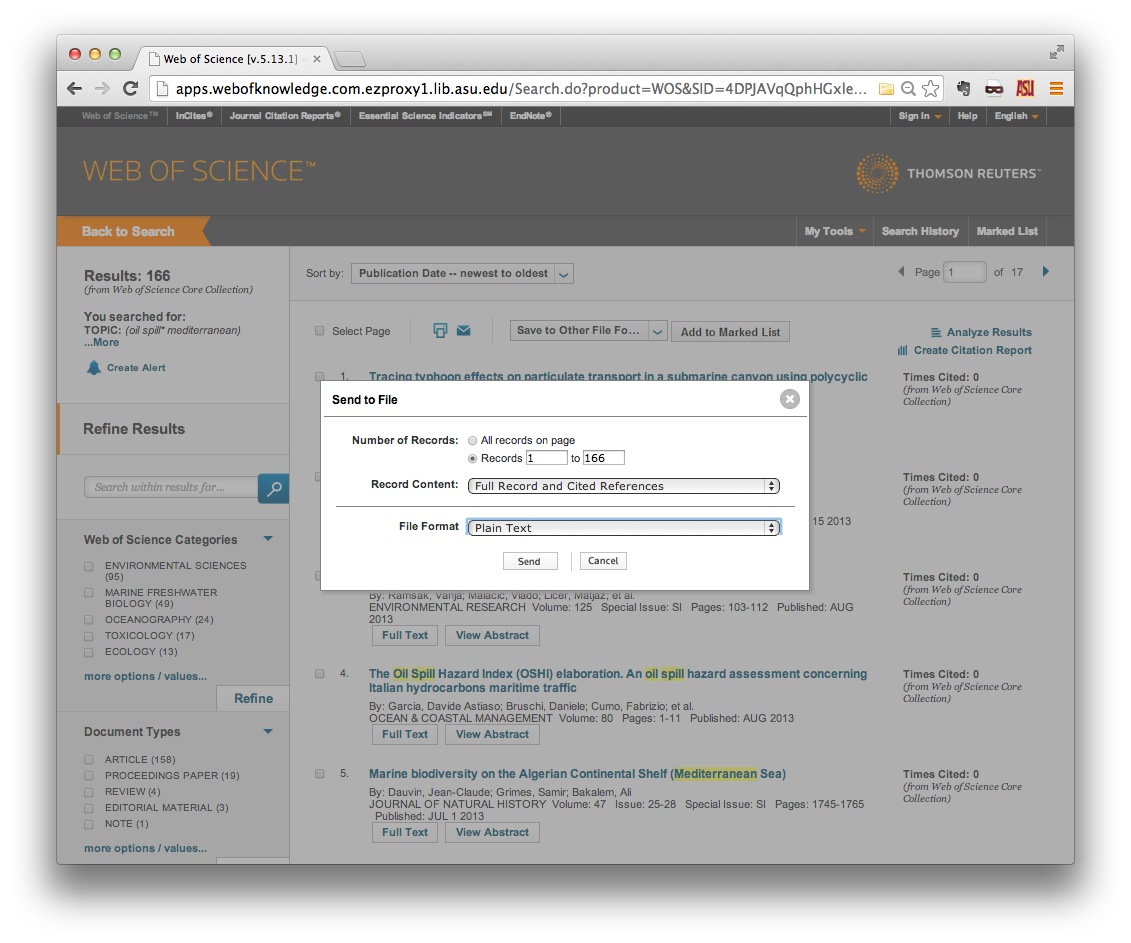Click the page icon in the address bar
Image resolution: width=1131 pixels, height=943 pixels.
162,89
